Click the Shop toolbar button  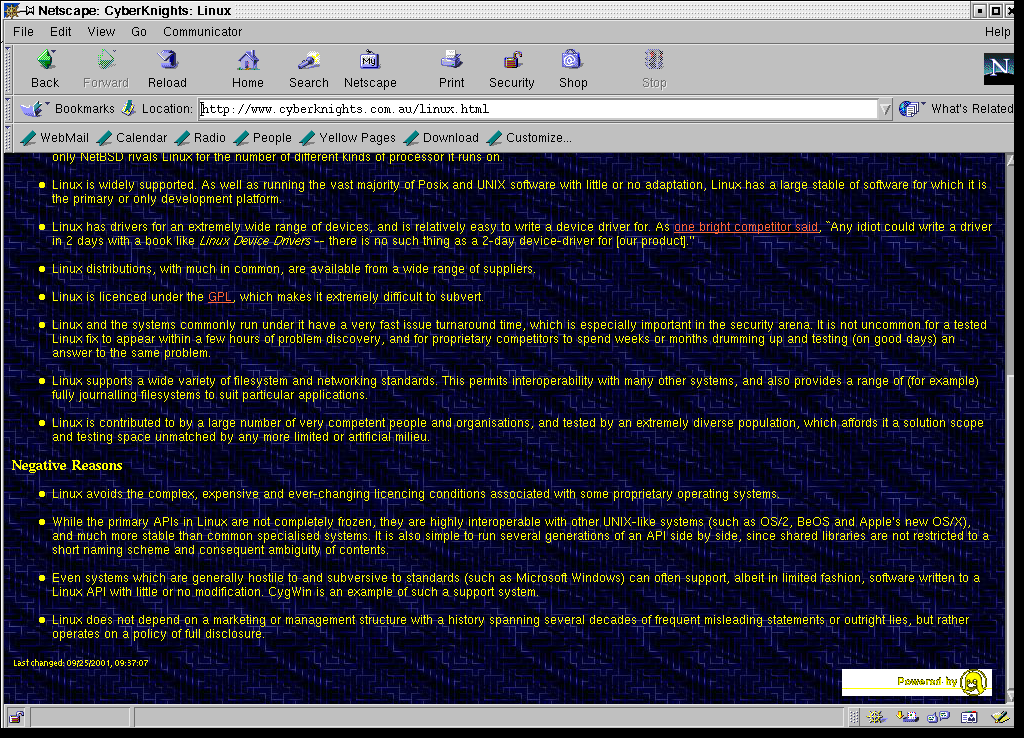coord(573,69)
